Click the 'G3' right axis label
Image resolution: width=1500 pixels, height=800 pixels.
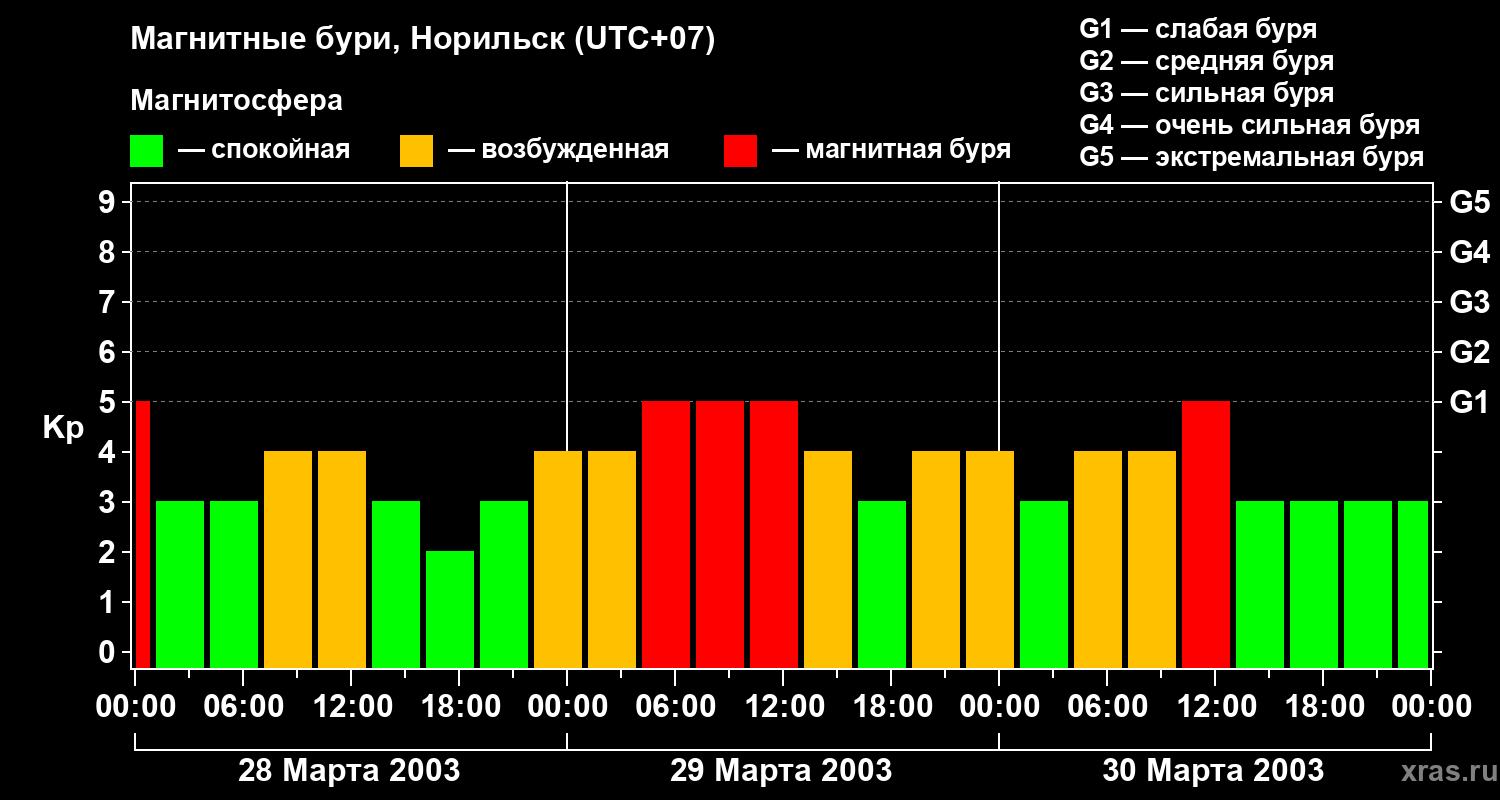[1469, 302]
